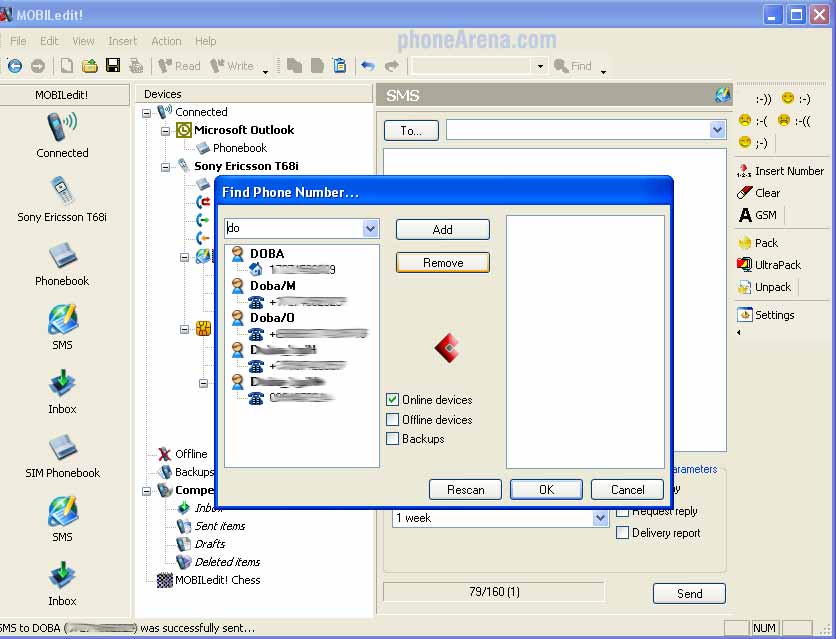The width and height of the screenshot is (836, 639).
Task: Open the search text dropdown in dialog
Action: [x=371, y=229]
